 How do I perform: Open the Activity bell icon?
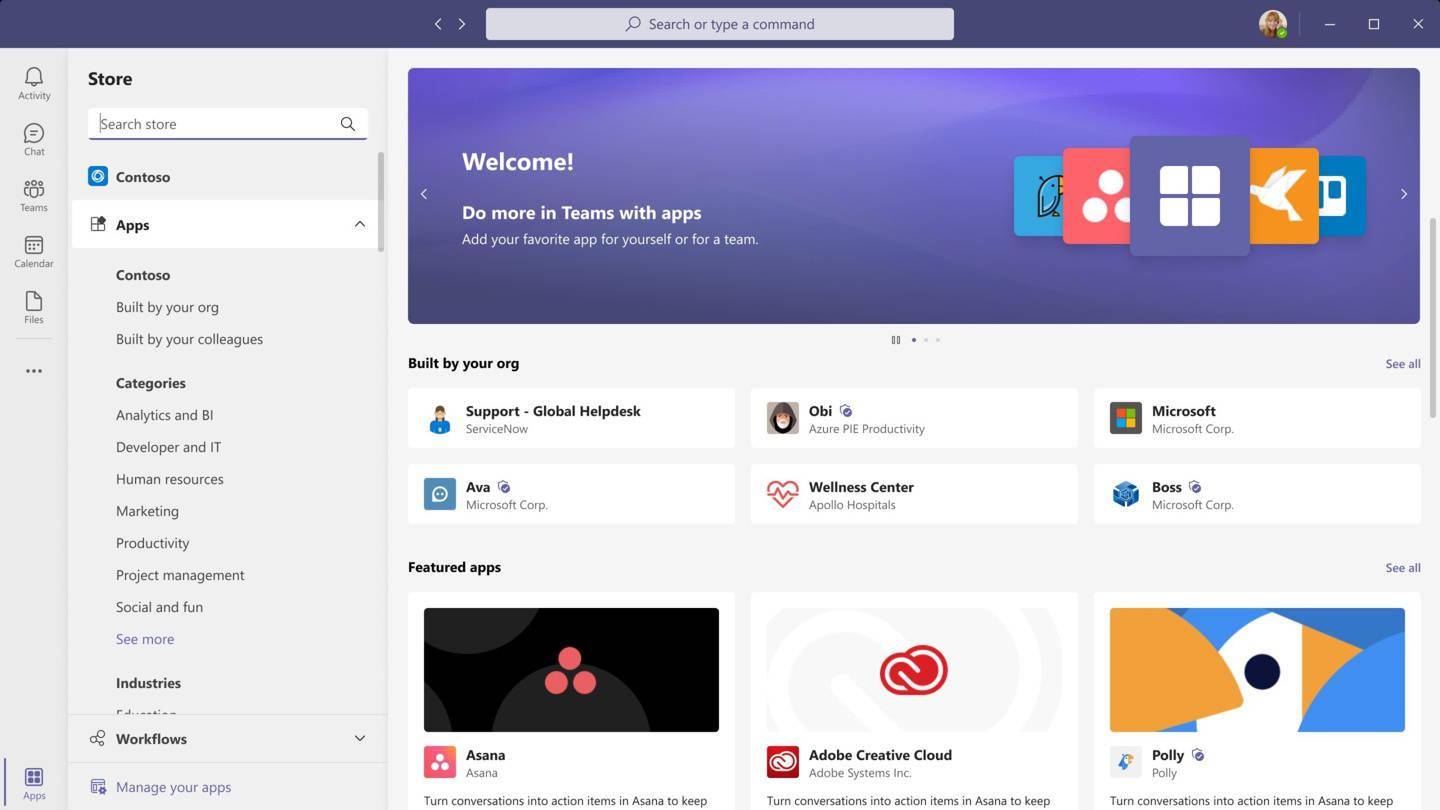pyautogui.click(x=33, y=82)
